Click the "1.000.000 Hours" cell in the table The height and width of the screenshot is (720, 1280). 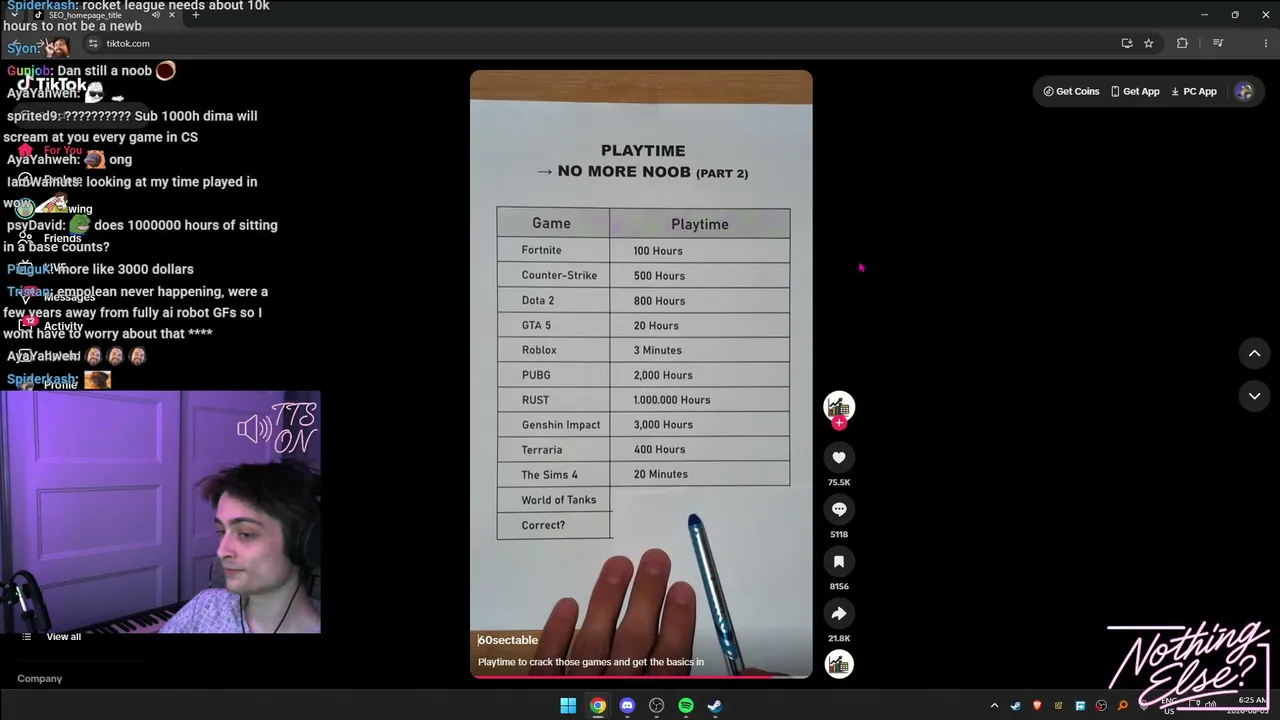700,400
